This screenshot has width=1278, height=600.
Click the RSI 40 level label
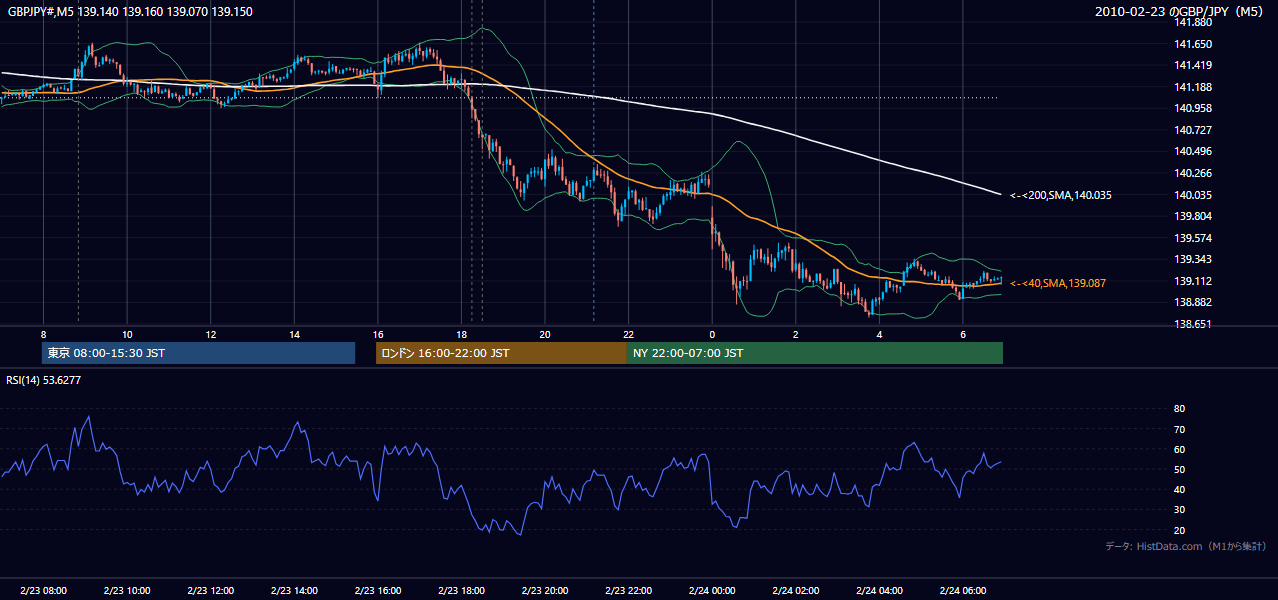pyautogui.click(x=1179, y=489)
